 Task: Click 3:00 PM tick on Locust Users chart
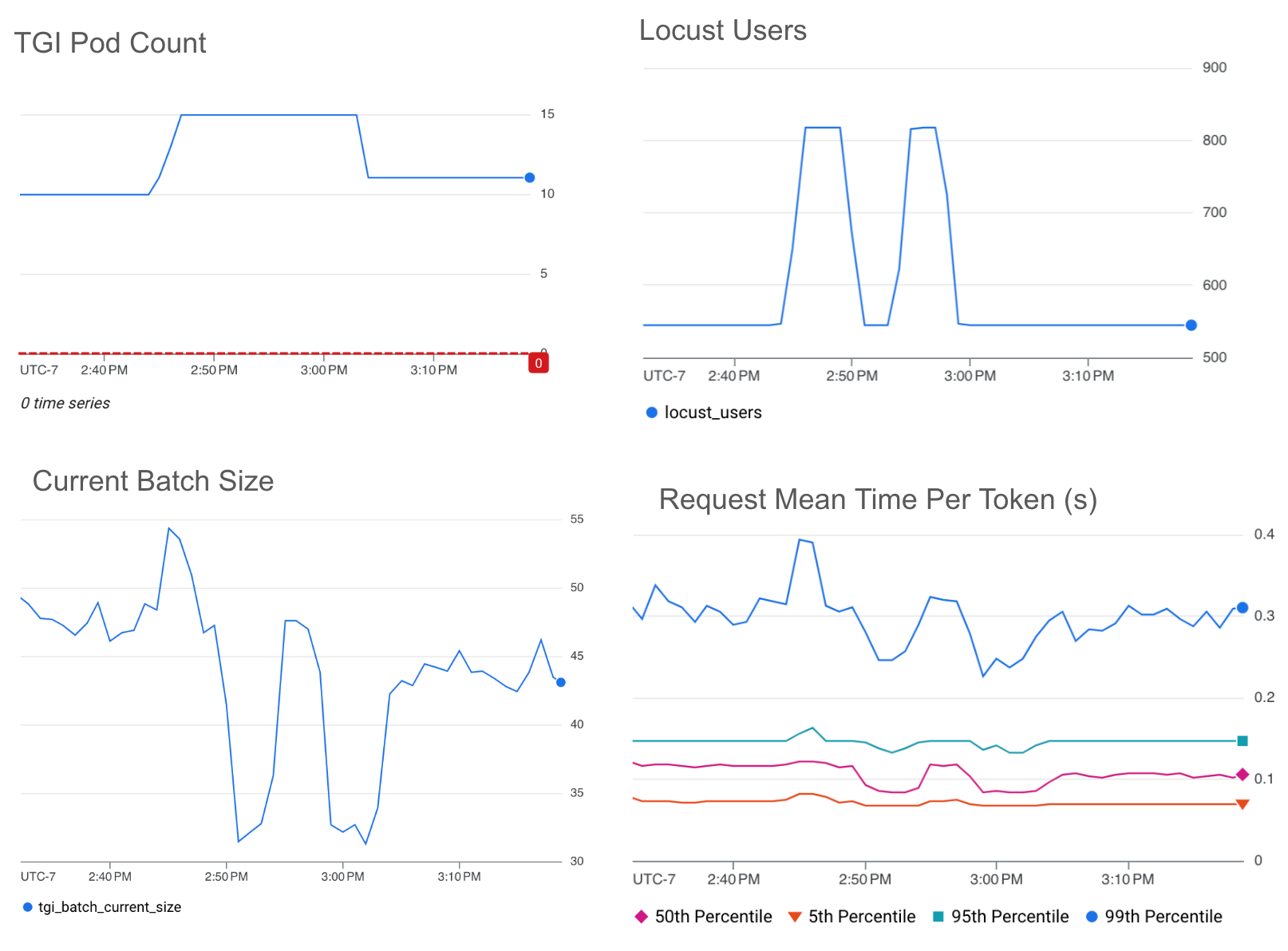coord(970,376)
